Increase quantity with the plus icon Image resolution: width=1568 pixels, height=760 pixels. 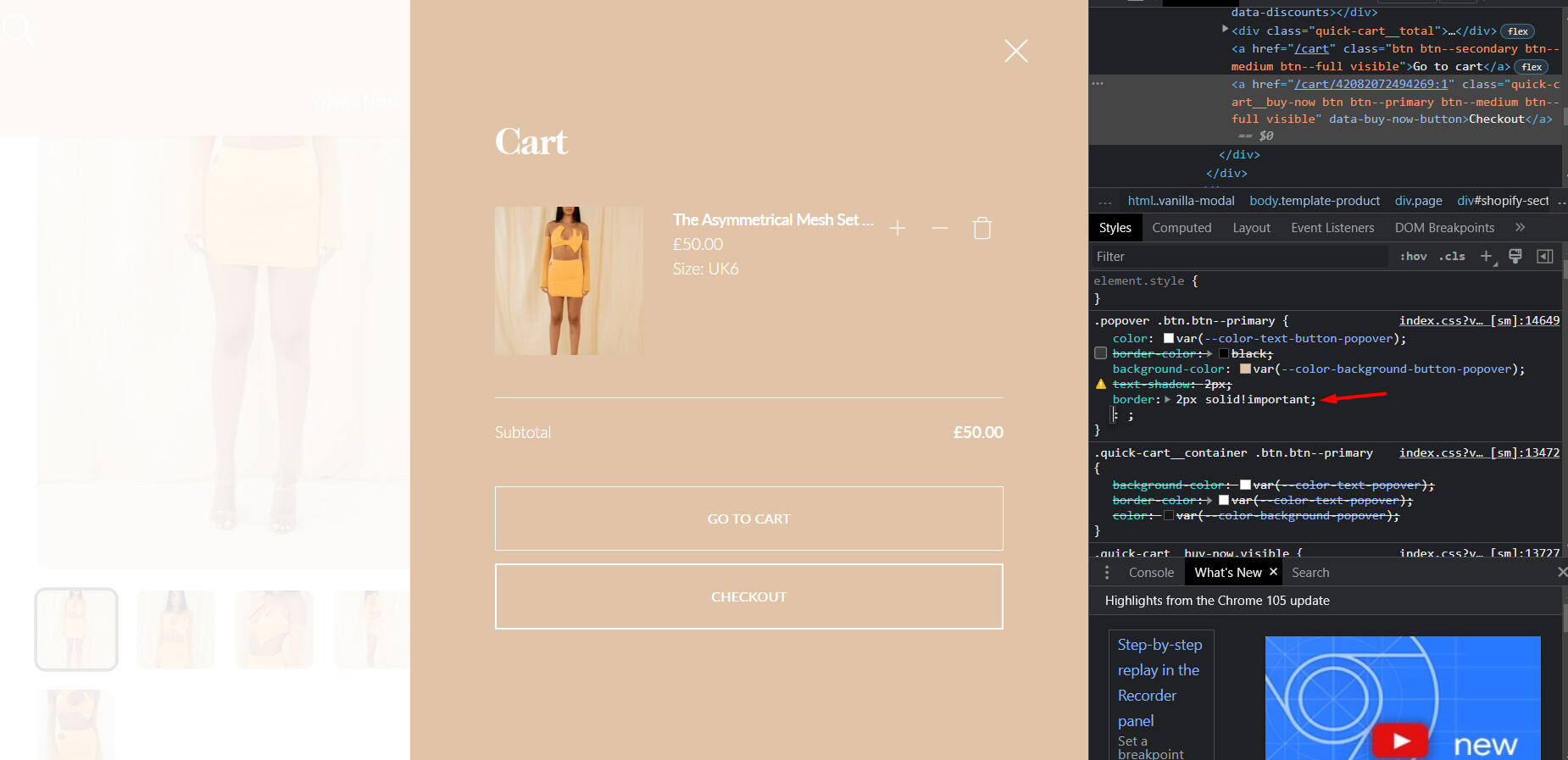(898, 228)
